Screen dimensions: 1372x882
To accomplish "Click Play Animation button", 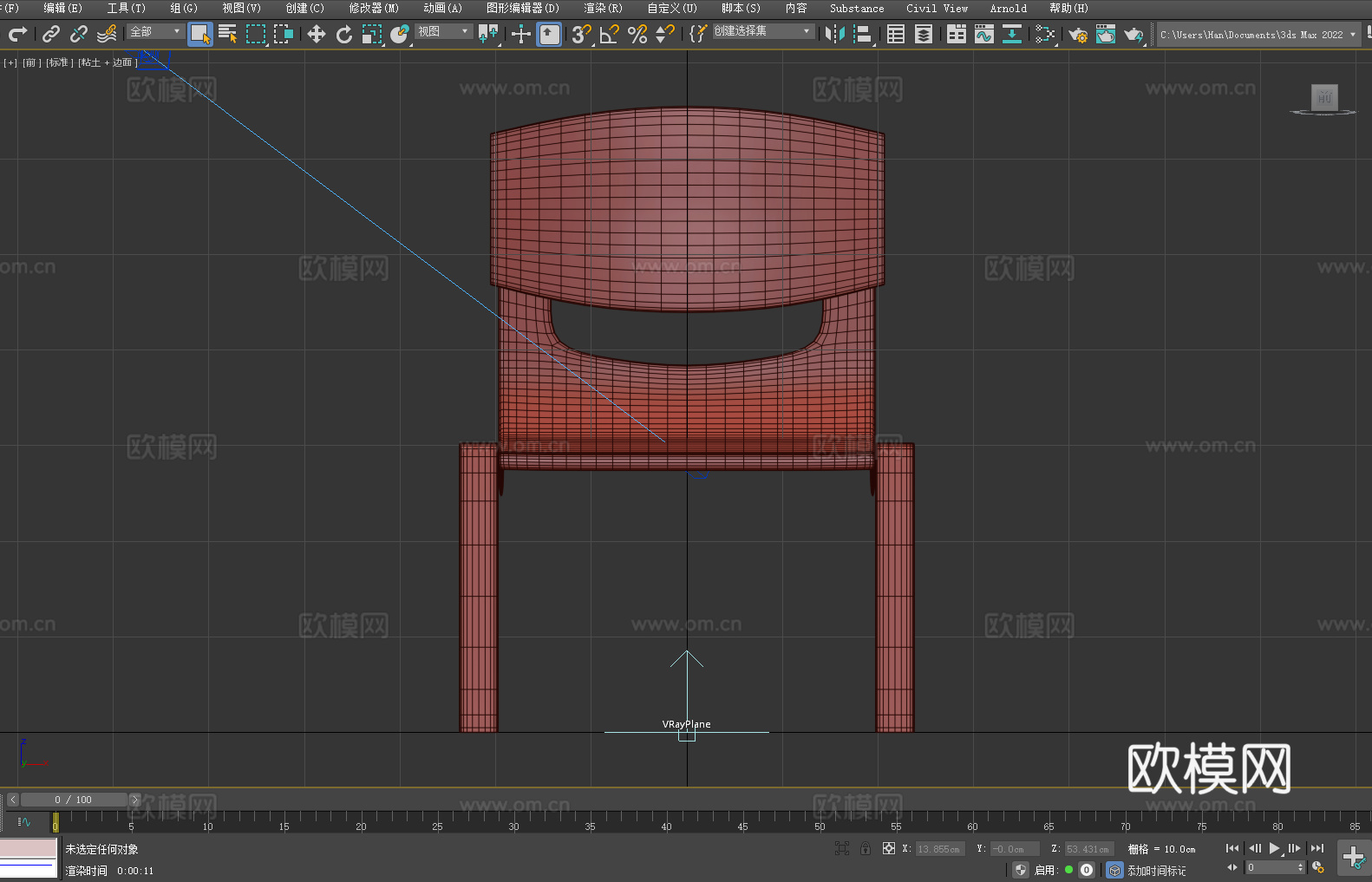I will [1274, 848].
